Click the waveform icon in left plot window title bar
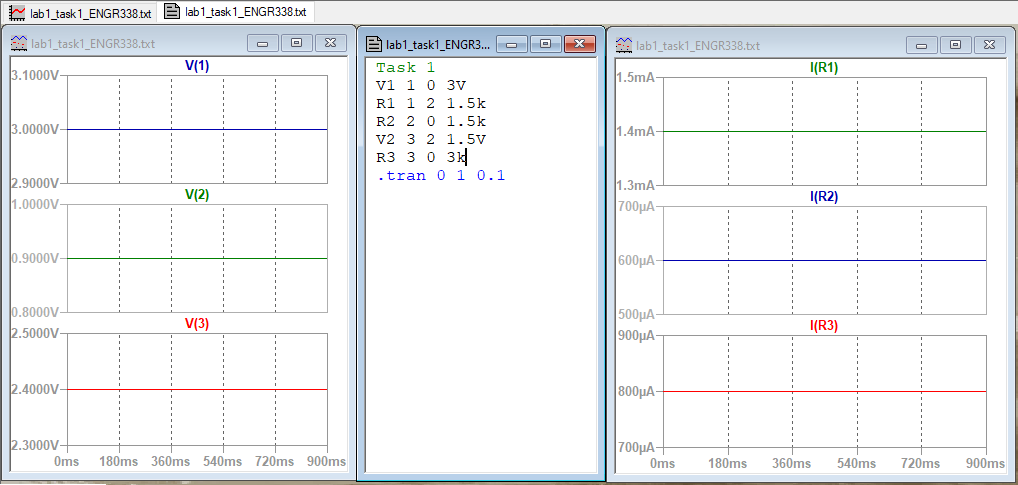This screenshot has height=485, width=1018. point(17,44)
